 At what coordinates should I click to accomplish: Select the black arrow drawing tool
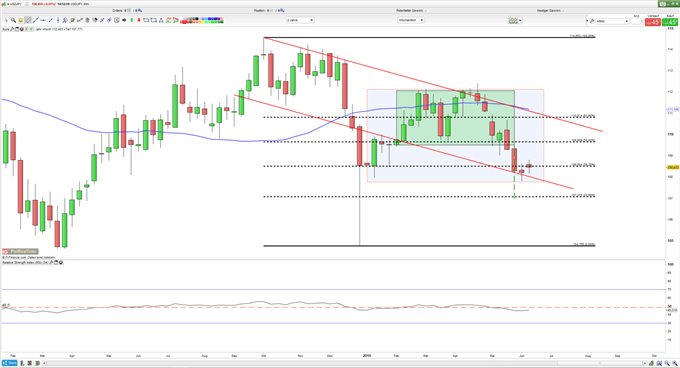(124, 20)
